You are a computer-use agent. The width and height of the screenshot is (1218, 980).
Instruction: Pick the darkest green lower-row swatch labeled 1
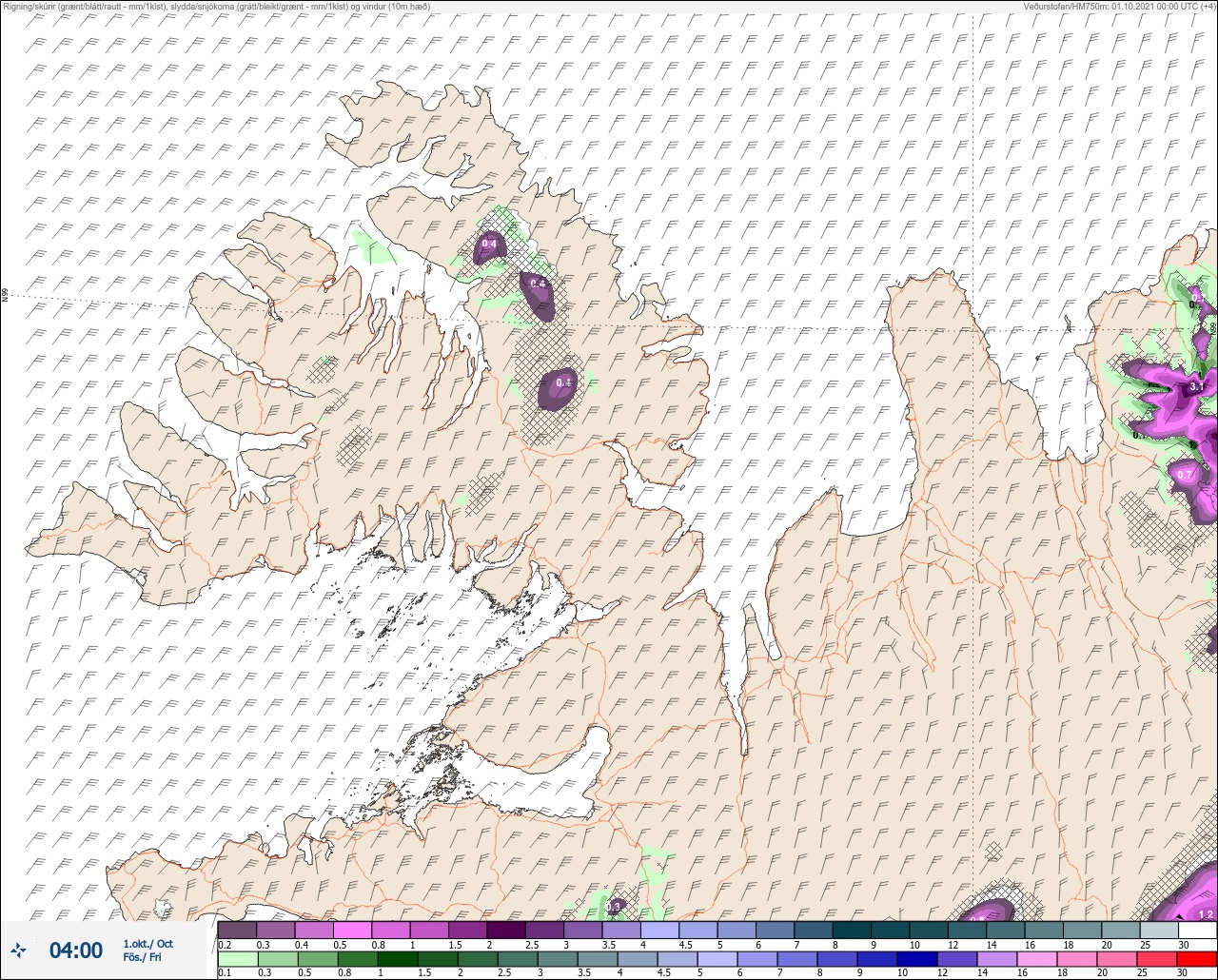pyautogui.click(x=397, y=957)
